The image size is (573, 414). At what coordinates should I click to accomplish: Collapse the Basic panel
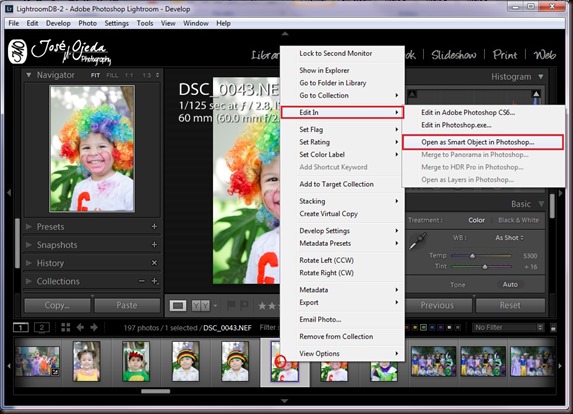(x=541, y=204)
